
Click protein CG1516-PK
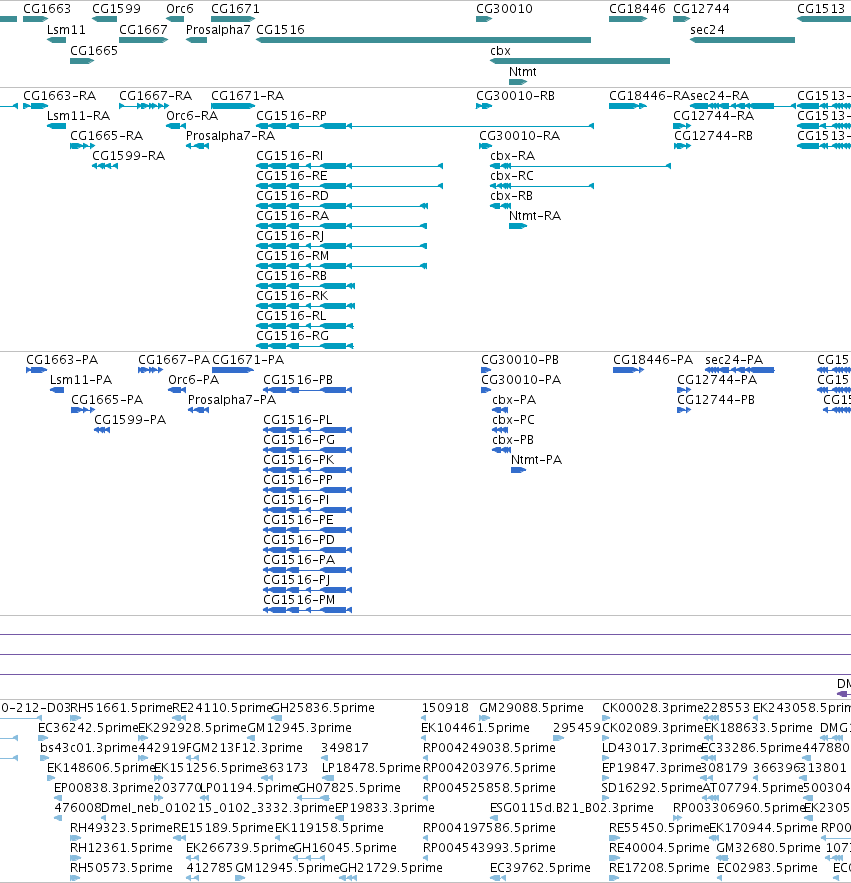point(308,470)
